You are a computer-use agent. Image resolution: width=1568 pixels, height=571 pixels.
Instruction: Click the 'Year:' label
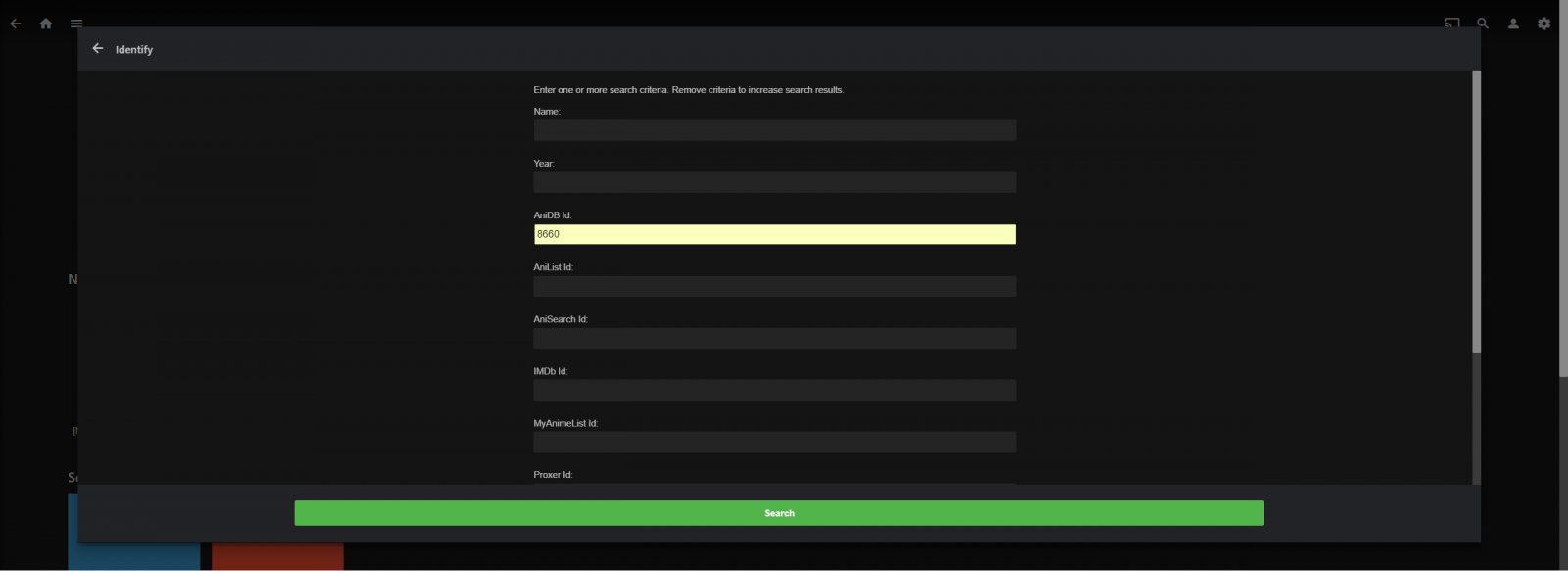tap(544, 164)
